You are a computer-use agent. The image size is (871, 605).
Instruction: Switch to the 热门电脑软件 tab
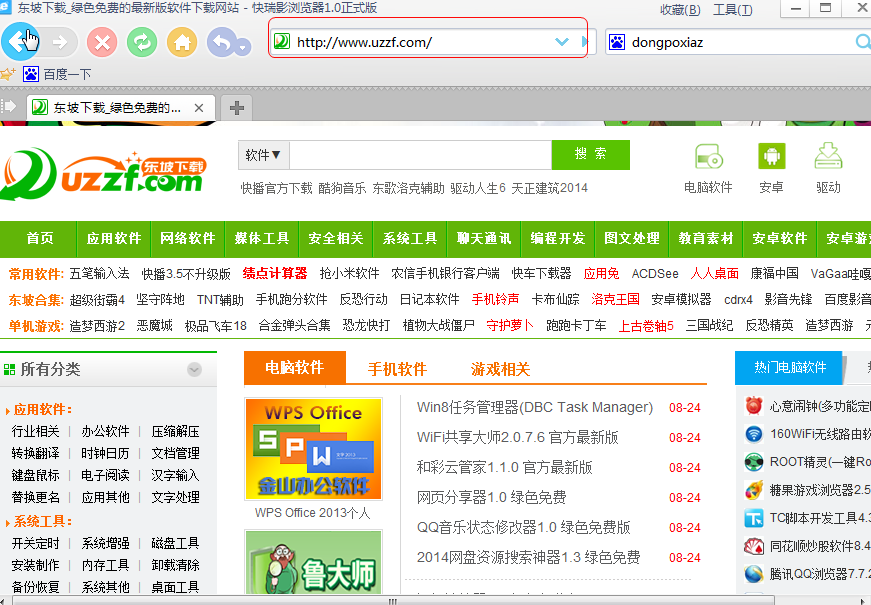tap(789, 367)
